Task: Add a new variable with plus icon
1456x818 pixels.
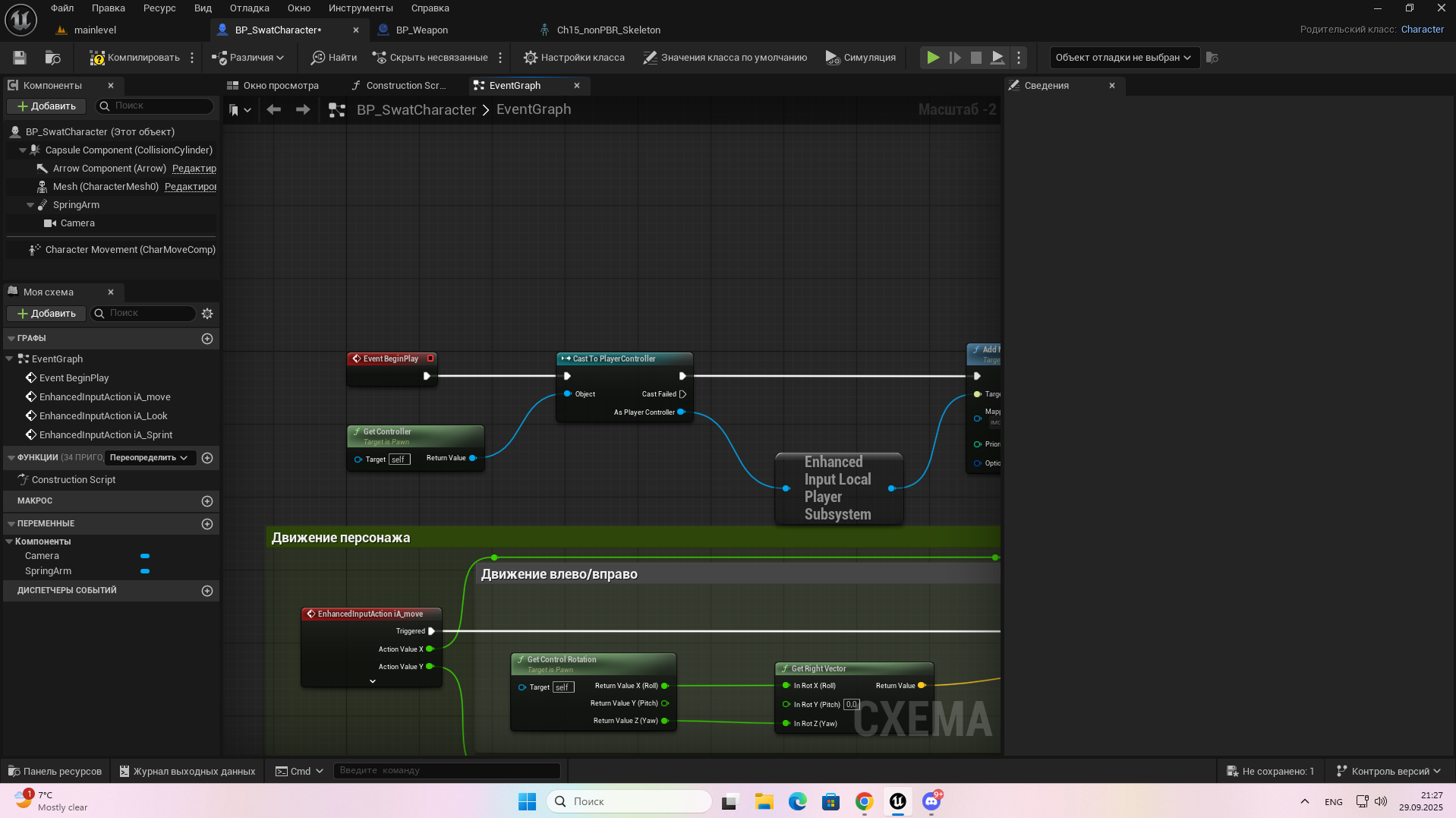Action: (x=207, y=524)
